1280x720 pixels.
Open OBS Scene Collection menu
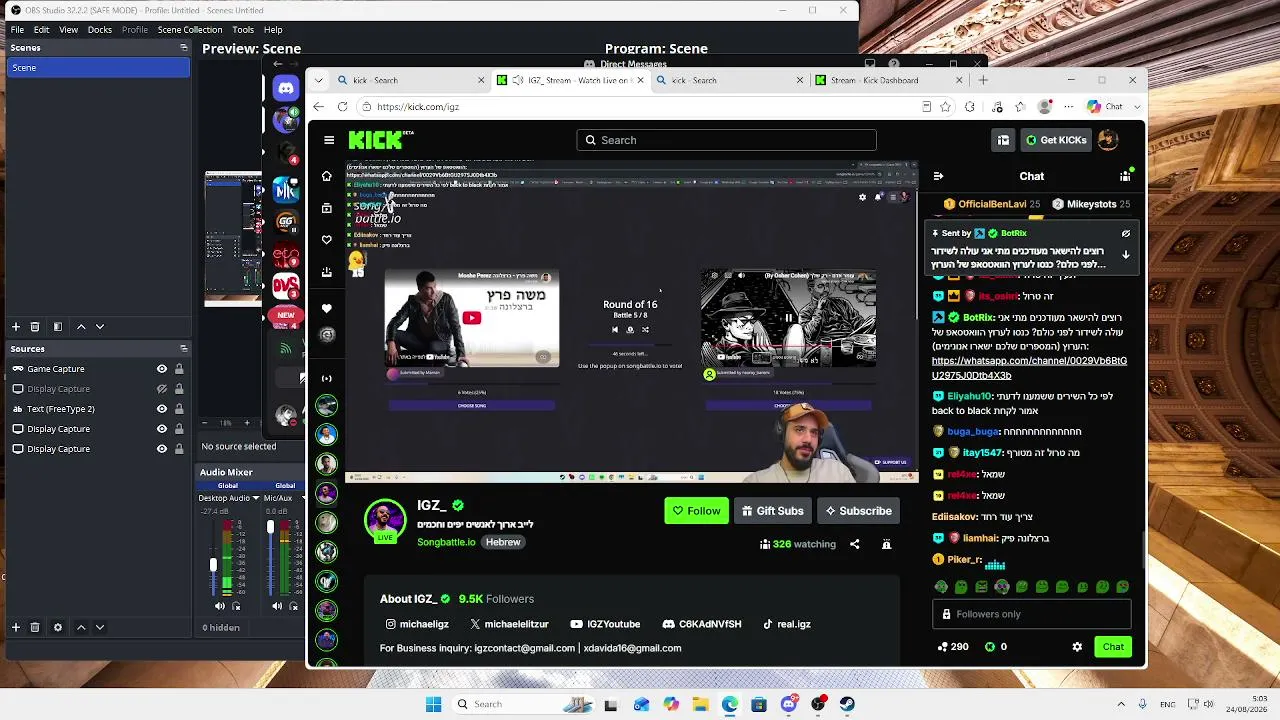tap(189, 30)
